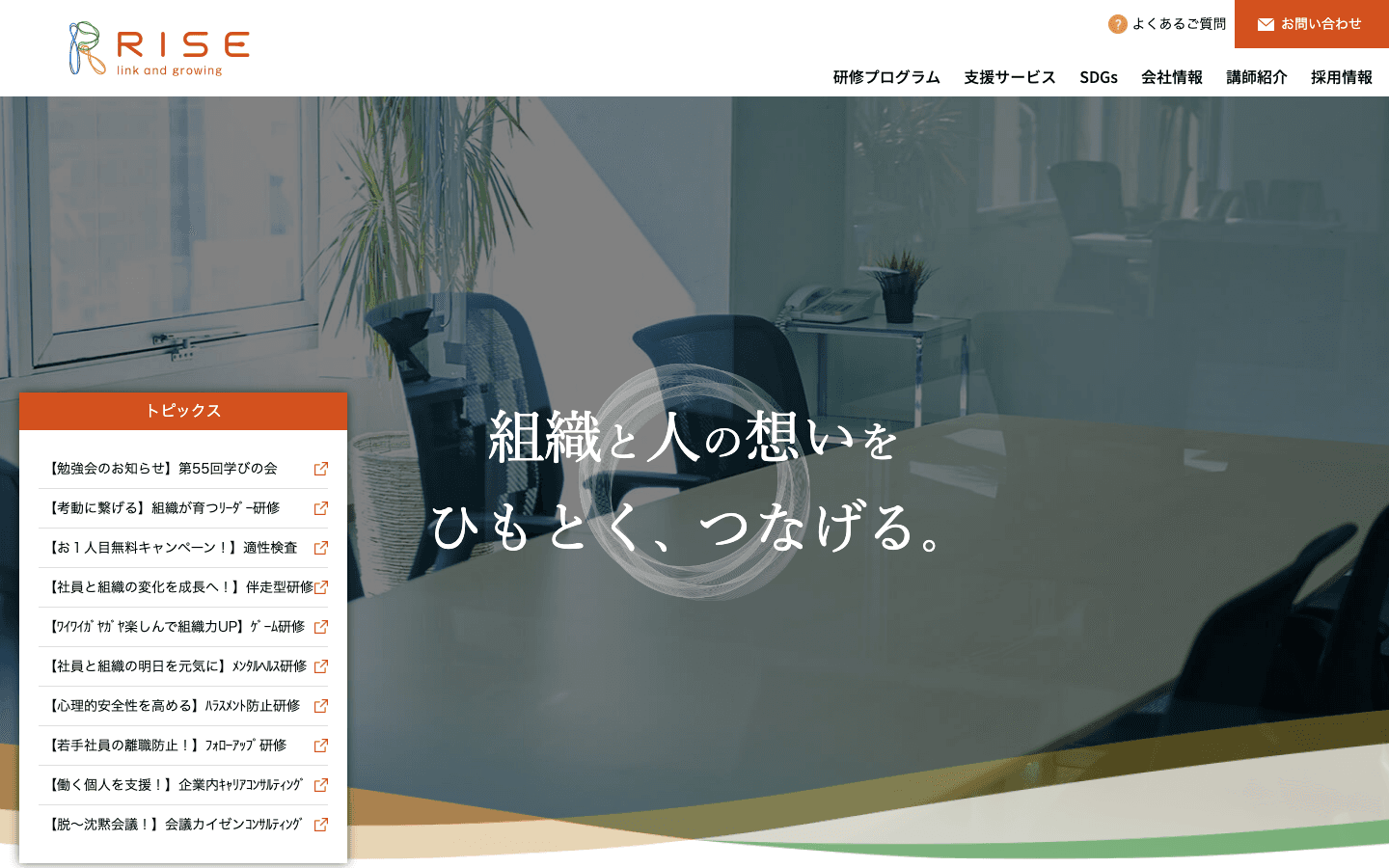Click external link icon for ゲーム研修 row
Viewport: 1389px width, 868px height.
321,627
